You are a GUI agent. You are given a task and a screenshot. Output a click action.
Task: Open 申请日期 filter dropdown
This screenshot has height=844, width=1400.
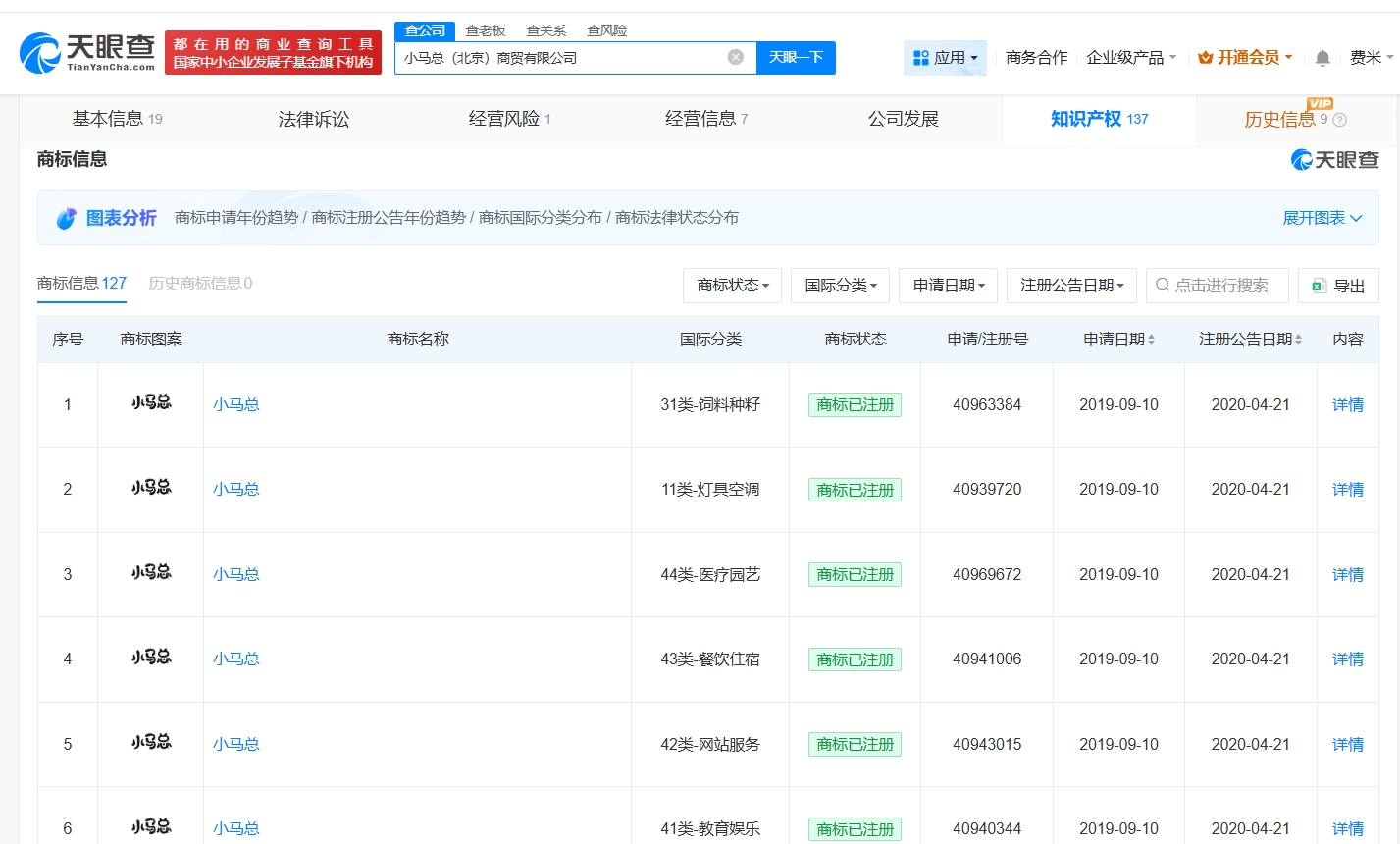(949, 286)
